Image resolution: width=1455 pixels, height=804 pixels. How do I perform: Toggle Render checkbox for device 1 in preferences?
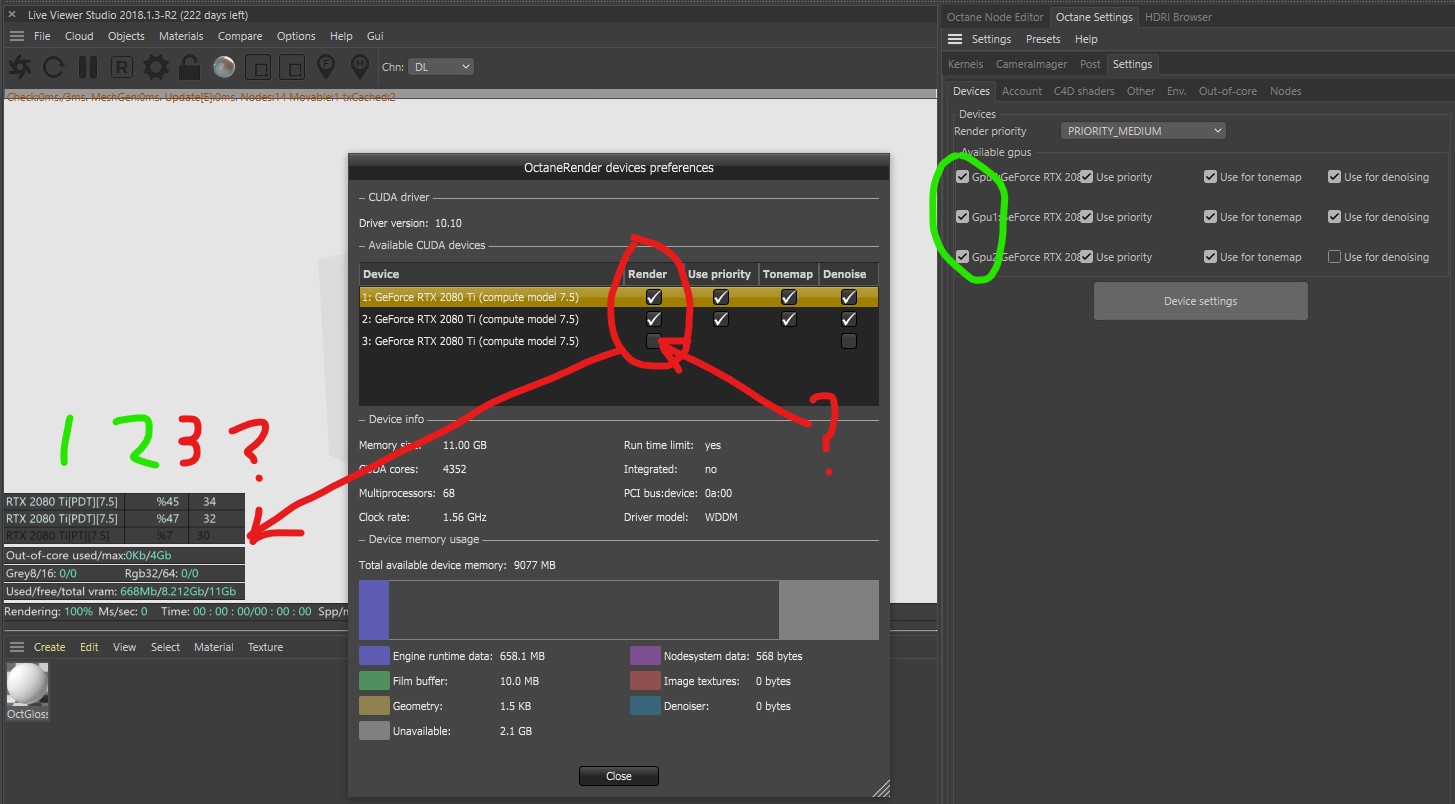click(x=654, y=297)
